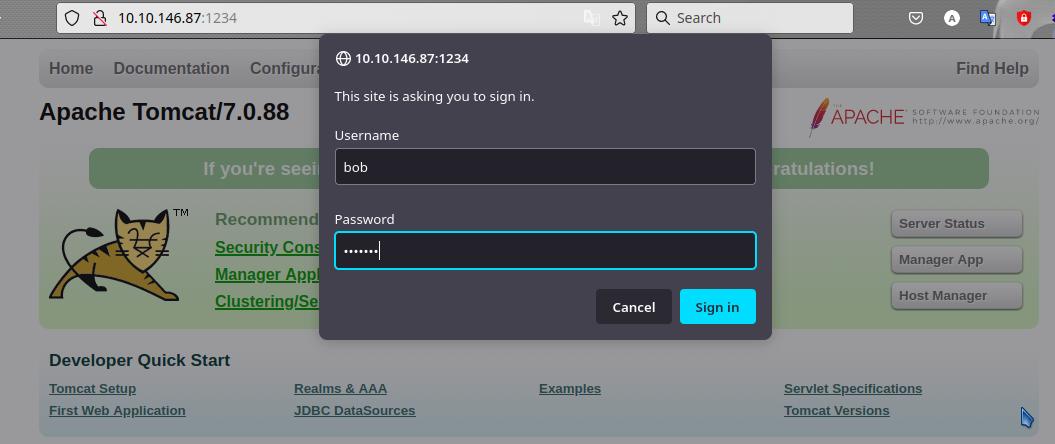Open the round A extension icon

point(951,18)
